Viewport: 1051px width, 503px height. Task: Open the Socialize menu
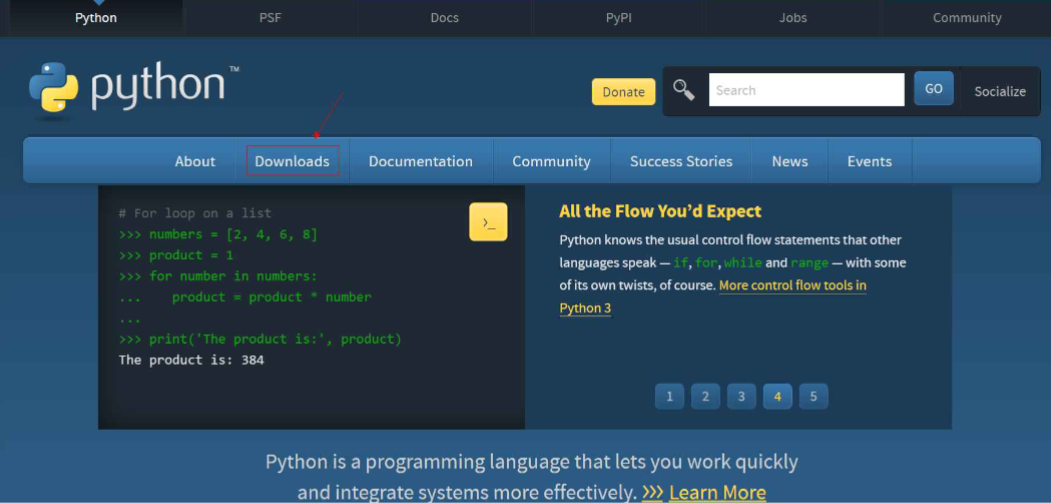pos(1000,91)
